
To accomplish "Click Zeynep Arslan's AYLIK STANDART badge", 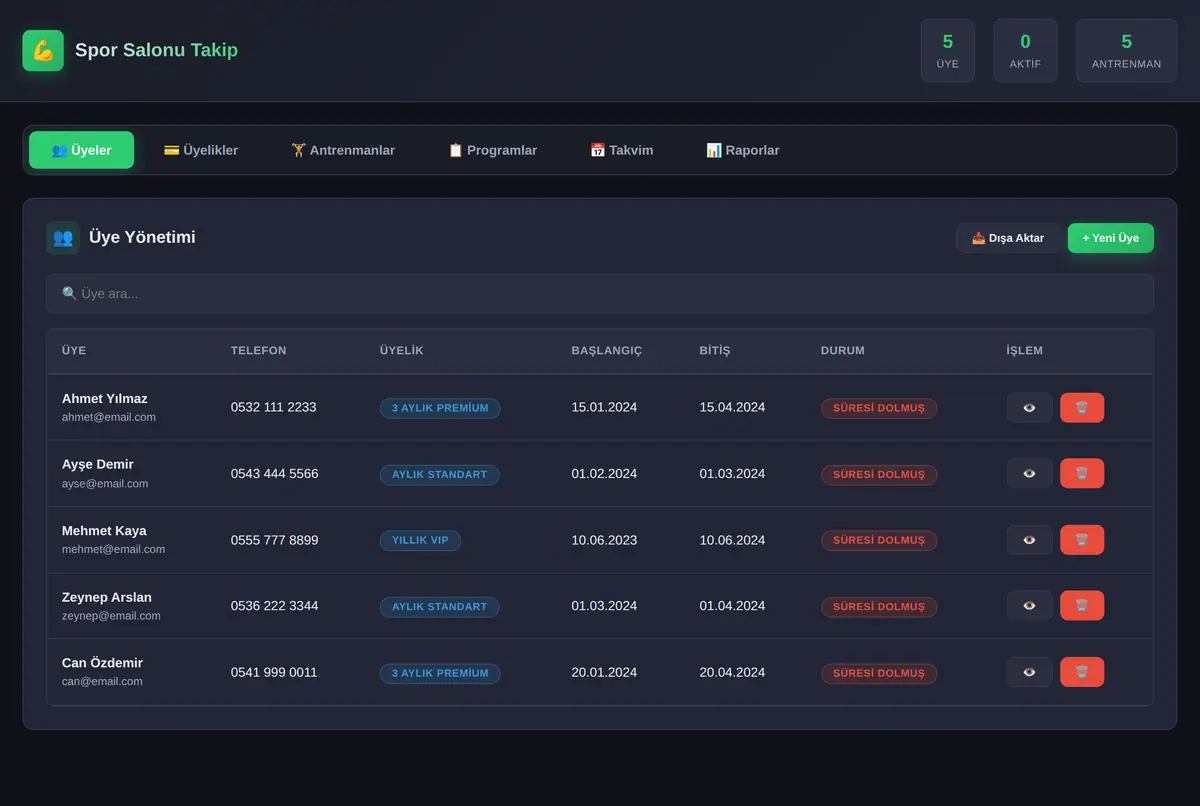I will [440, 606].
